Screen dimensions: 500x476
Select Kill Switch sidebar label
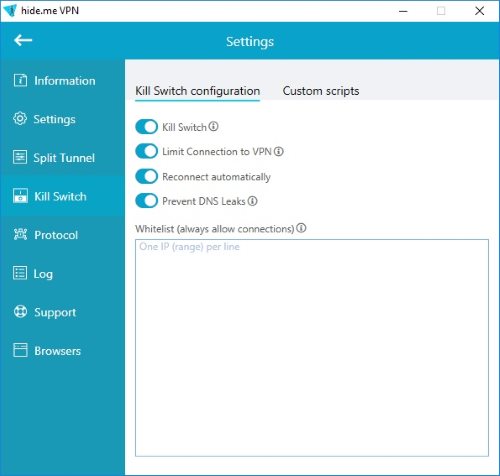[60, 196]
